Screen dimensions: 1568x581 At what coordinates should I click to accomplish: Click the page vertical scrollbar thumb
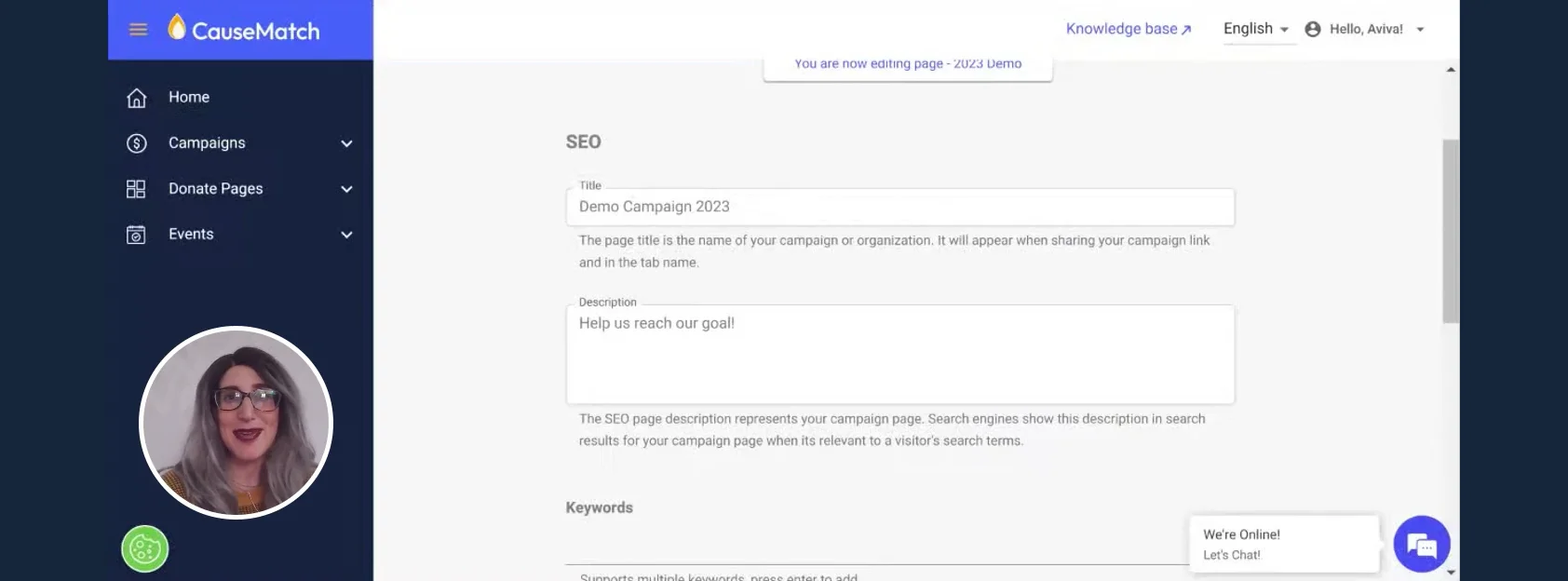(1451, 231)
